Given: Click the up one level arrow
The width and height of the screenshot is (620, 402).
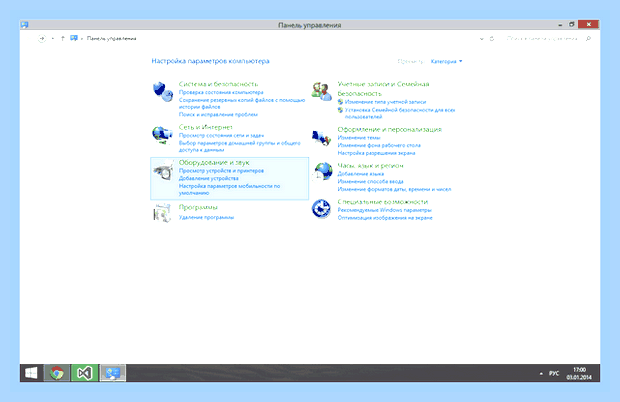Looking at the screenshot, I should coord(62,38).
